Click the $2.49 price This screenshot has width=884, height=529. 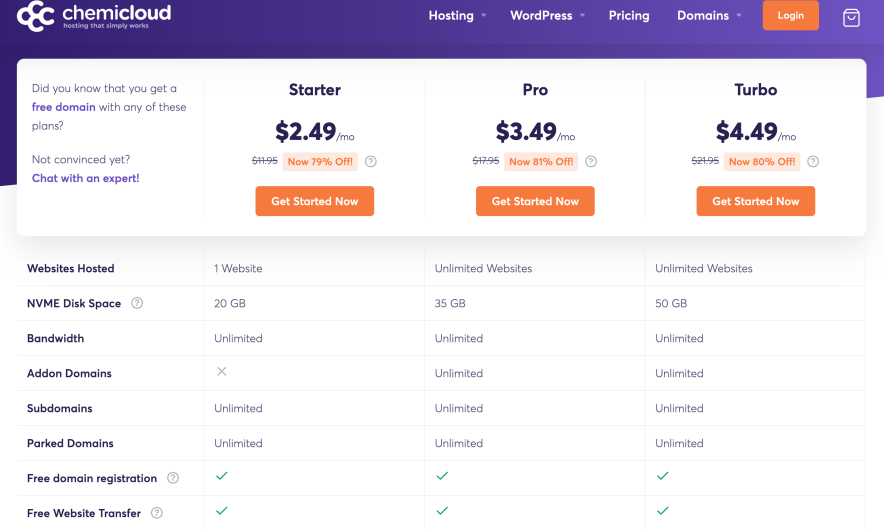(306, 131)
